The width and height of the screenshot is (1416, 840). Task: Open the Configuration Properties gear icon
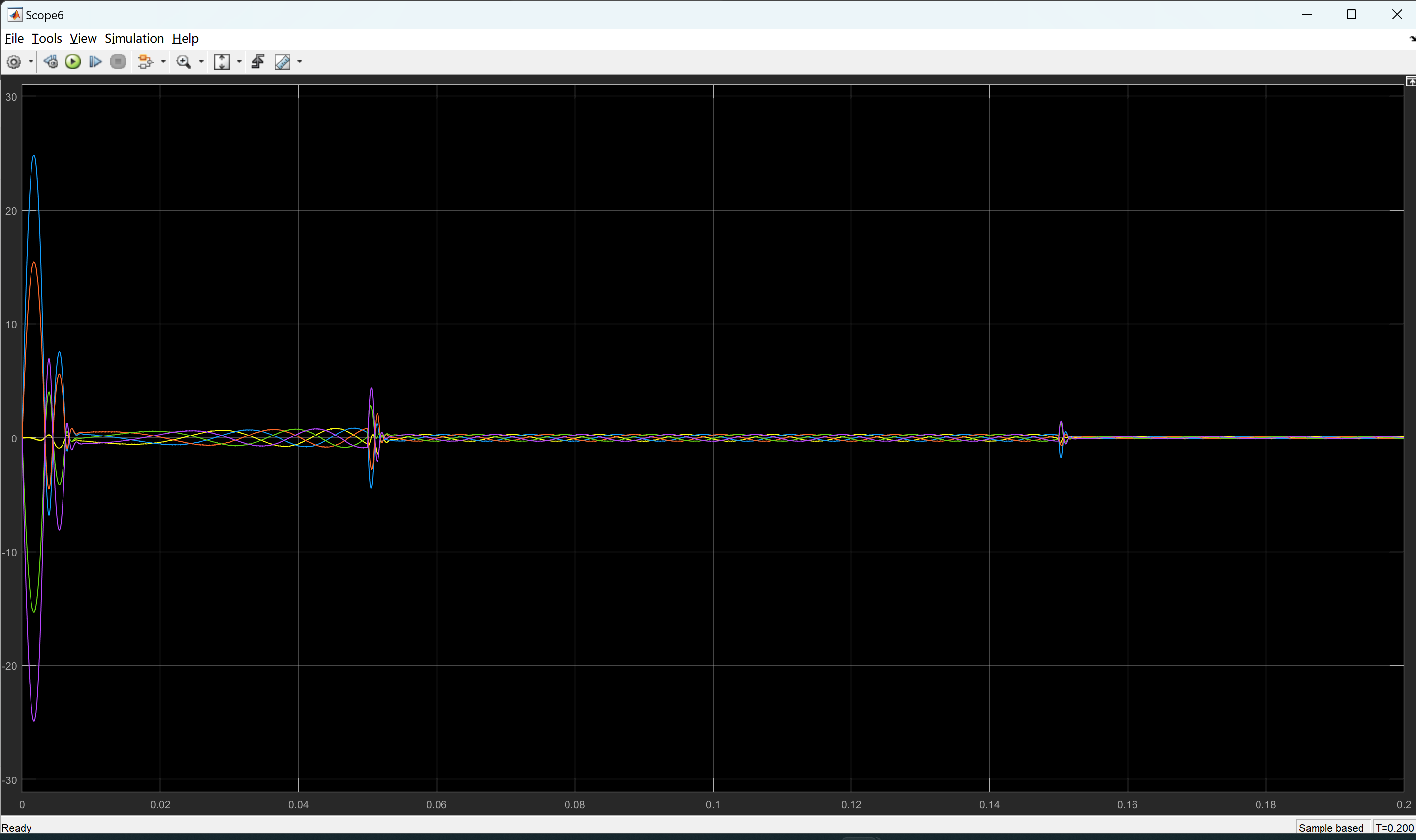[14, 62]
